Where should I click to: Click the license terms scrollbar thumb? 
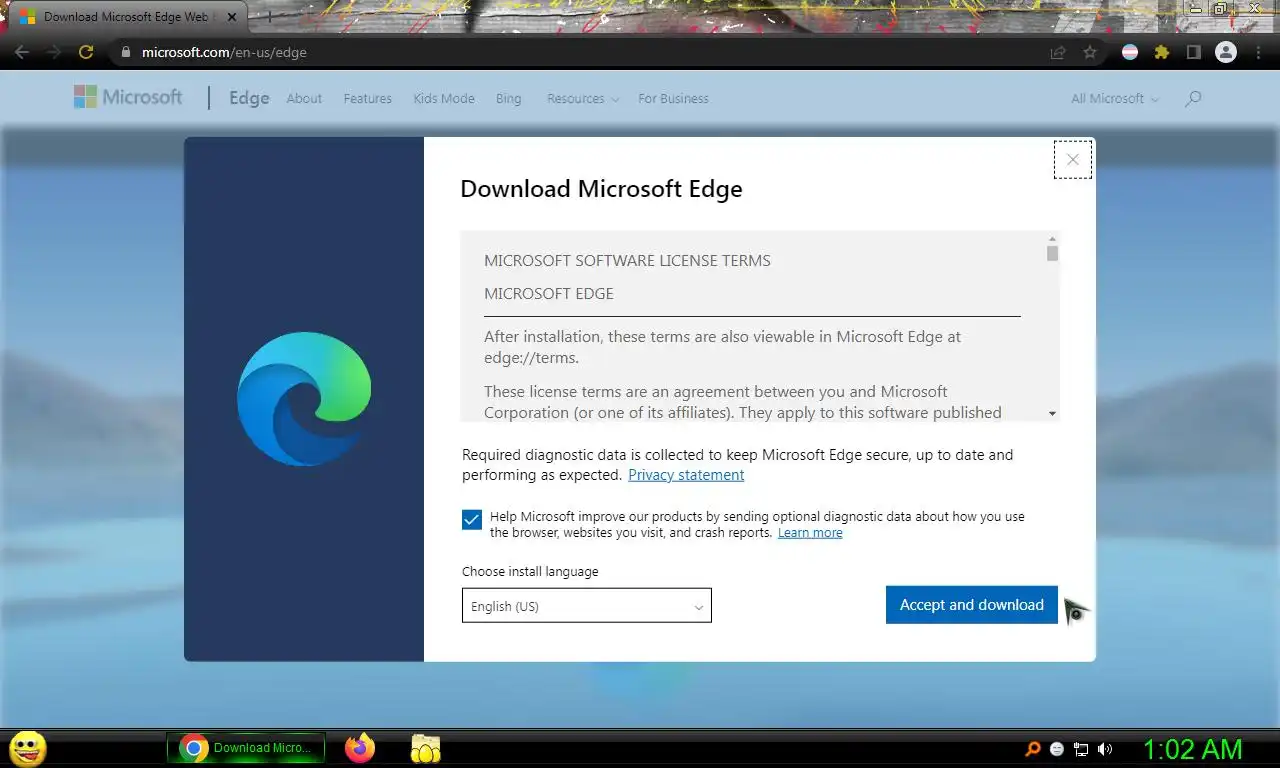[1052, 253]
